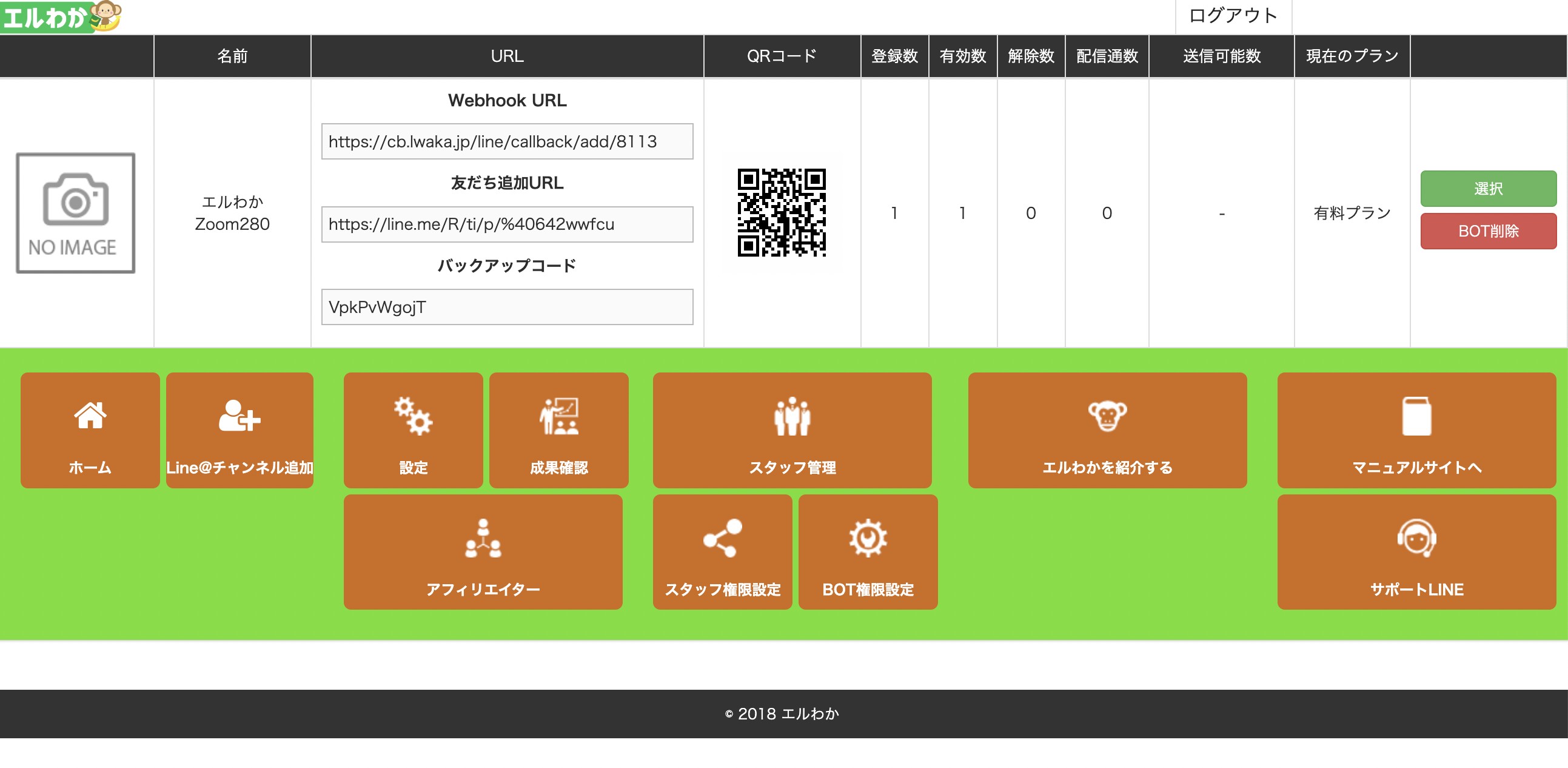Click the ログアウト link
This screenshot has width=1568, height=768.
[x=1233, y=16]
